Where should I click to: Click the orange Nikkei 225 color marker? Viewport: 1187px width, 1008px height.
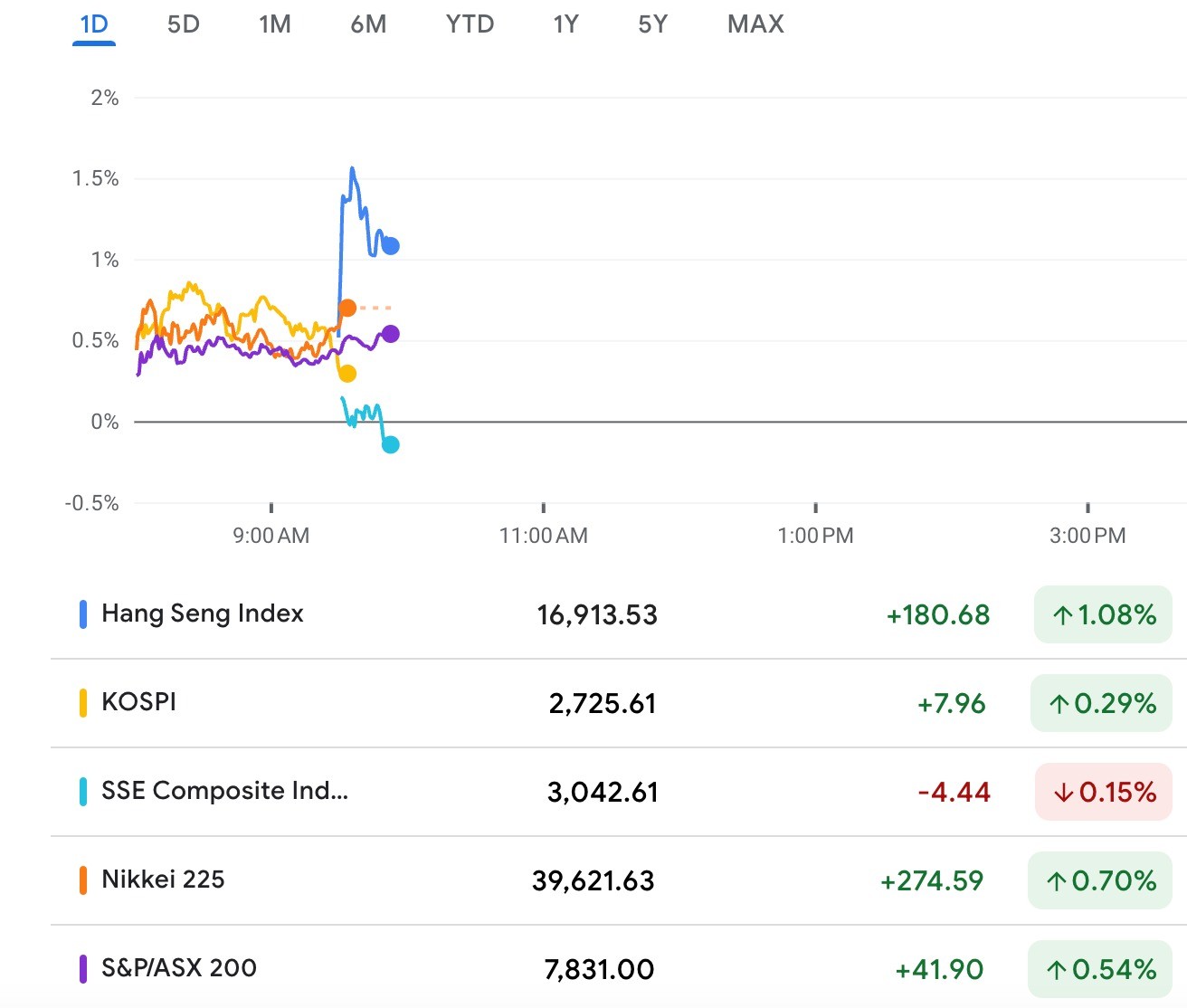[x=83, y=880]
